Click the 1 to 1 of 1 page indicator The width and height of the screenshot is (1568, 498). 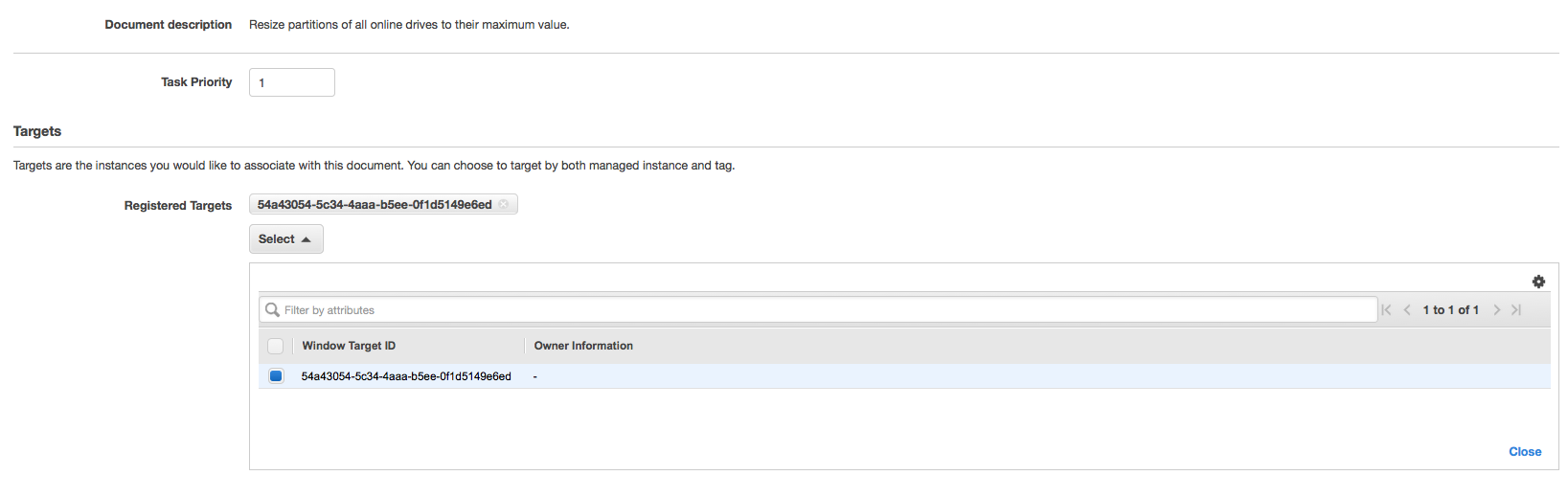coord(1451,309)
